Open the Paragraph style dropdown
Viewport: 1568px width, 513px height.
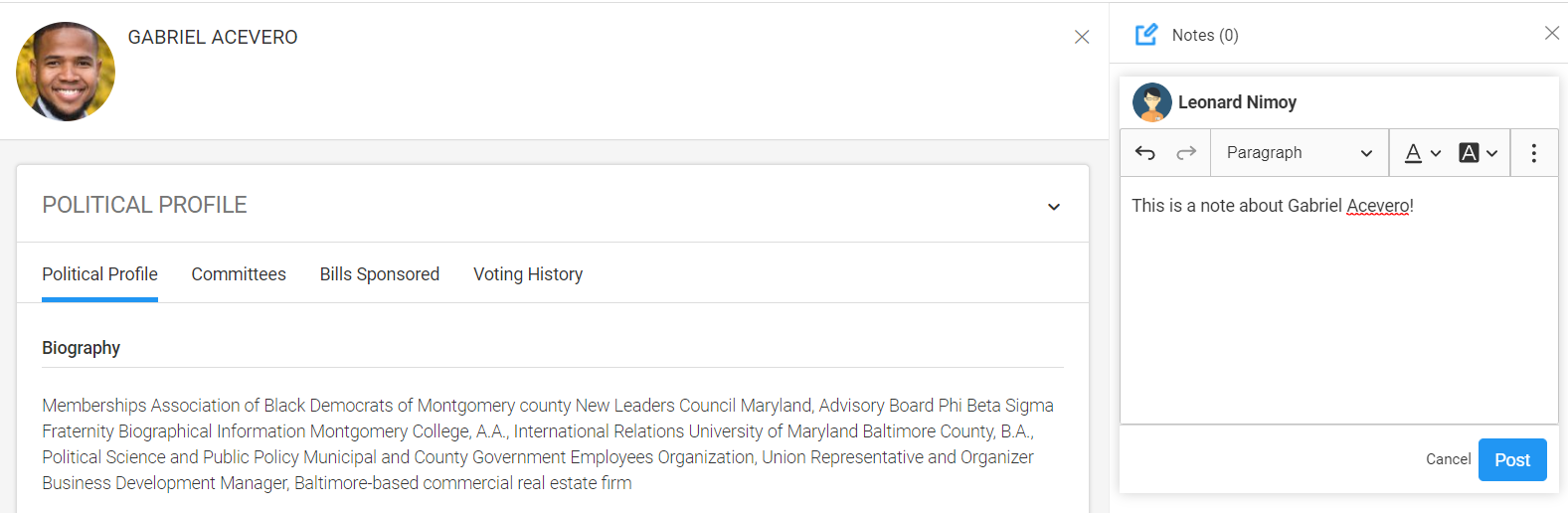1299,153
